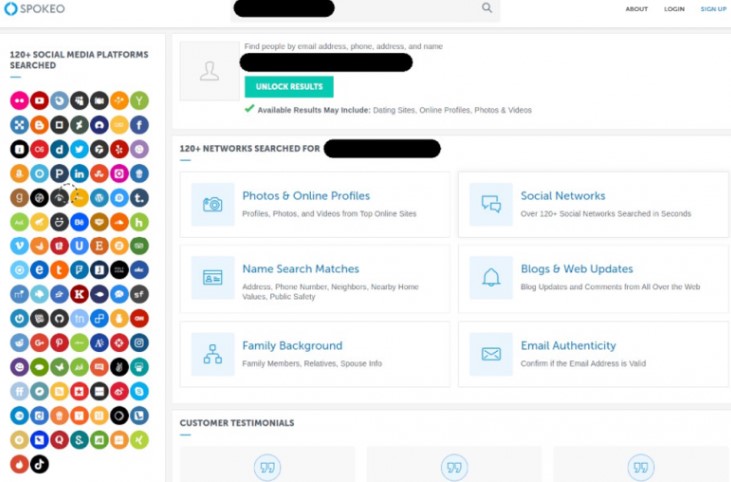Click the org-chart icon beside Family Background
The image size is (731, 482).
point(213,354)
